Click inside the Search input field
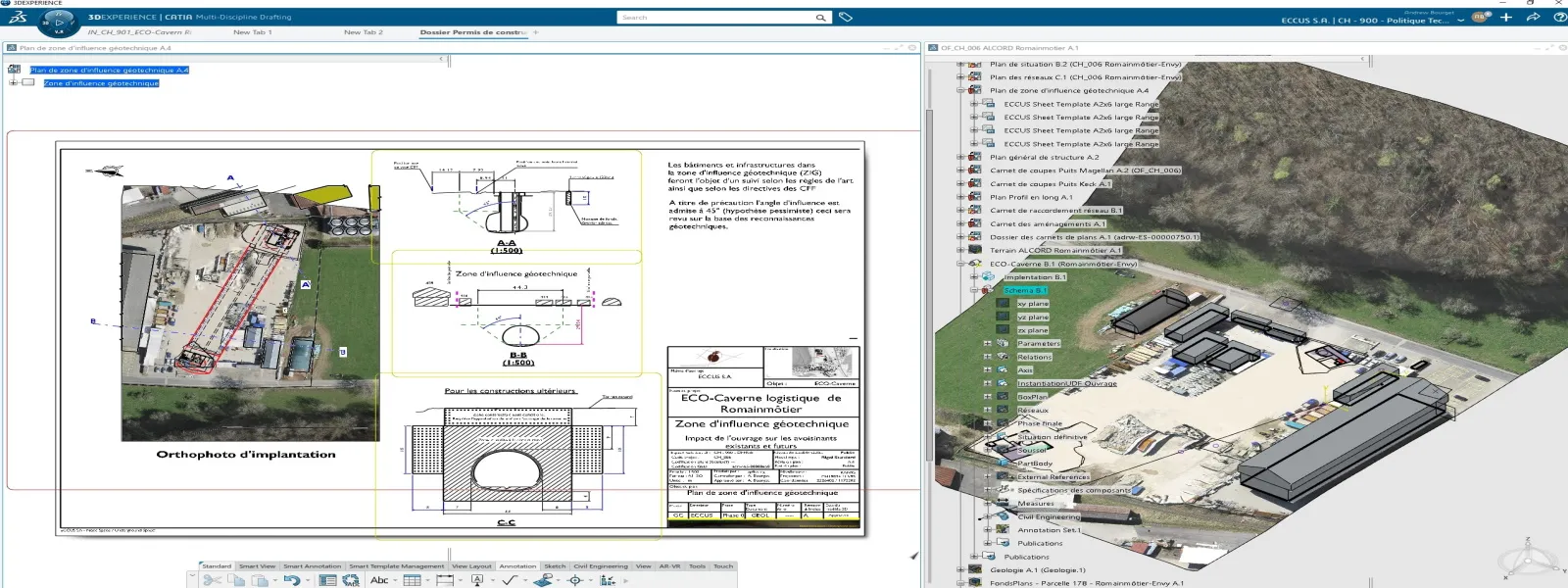 [715, 18]
